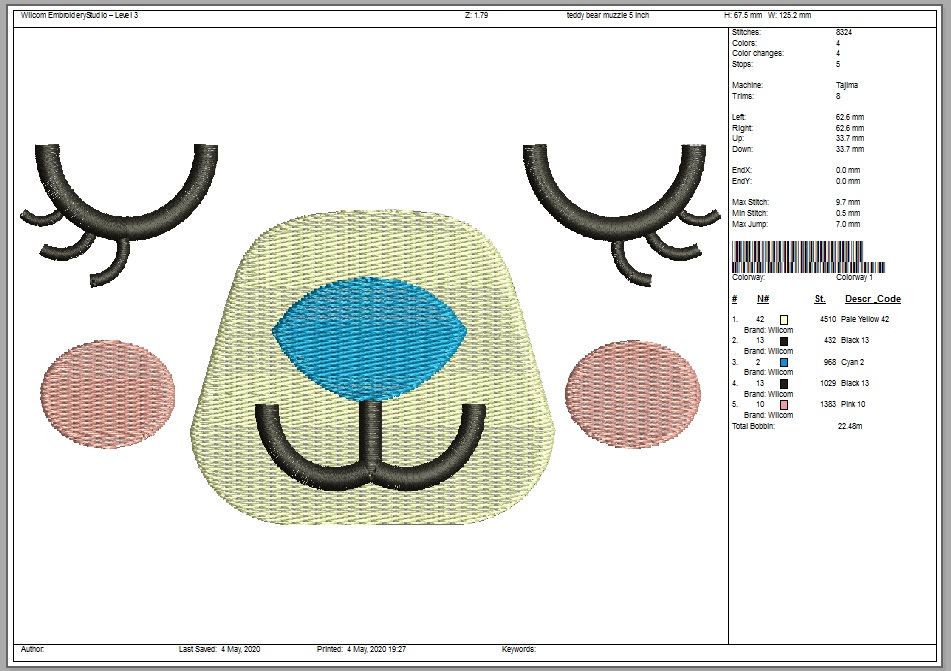Image resolution: width=951 pixels, height=671 pixels.
Task: Click the barcode above the Colorway label
Action: 808,256
